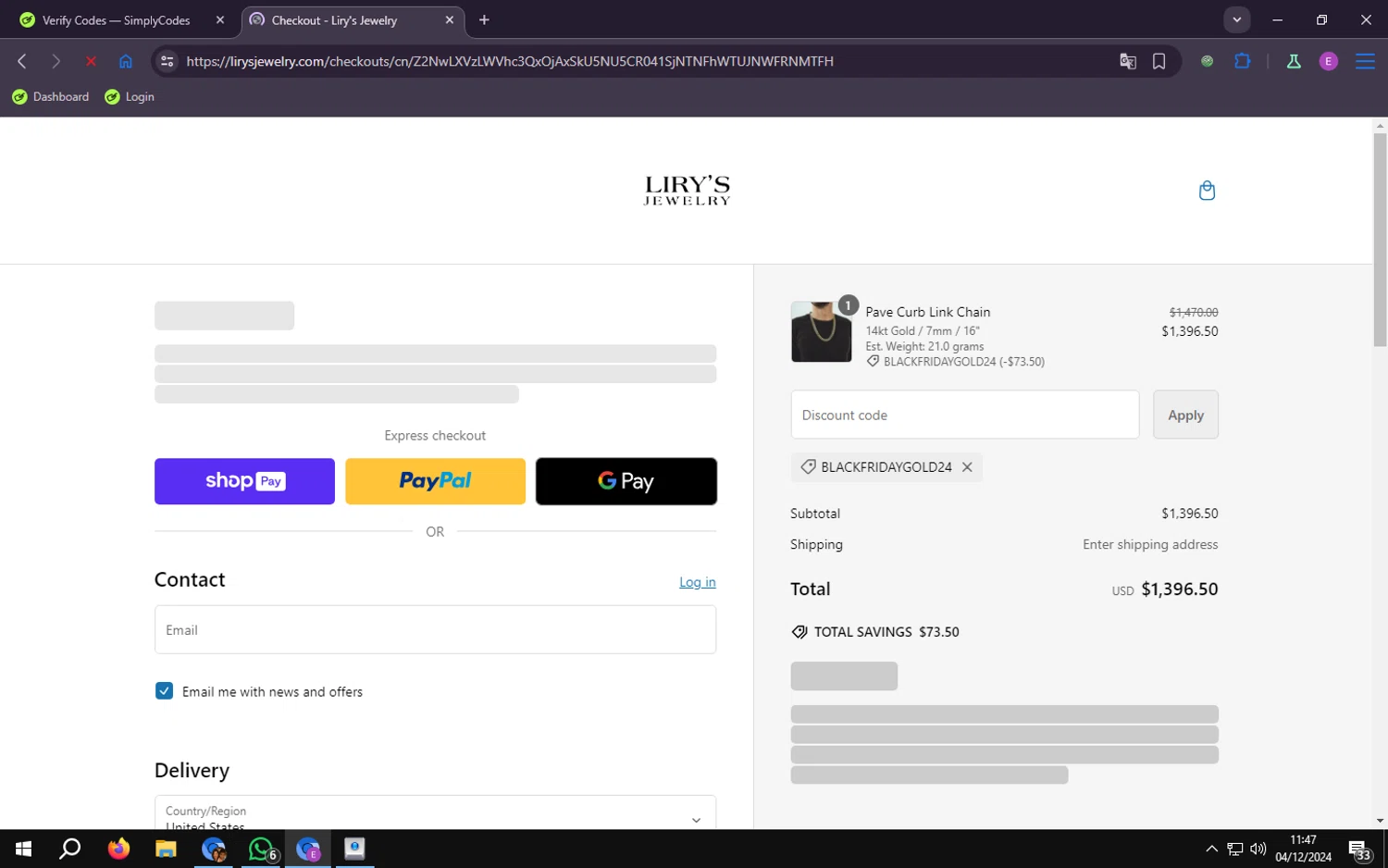The width and height of the screenshot is (1388, 868).
Task: Go back to the previous page
Action: [x=22, y=61]
